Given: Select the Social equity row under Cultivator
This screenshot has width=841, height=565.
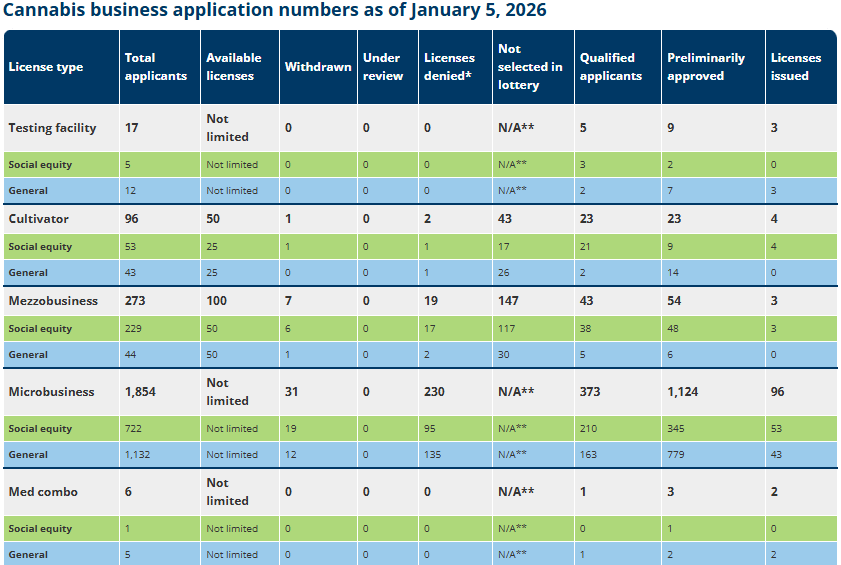Looking at the screenshot, I should click(420, 247).
